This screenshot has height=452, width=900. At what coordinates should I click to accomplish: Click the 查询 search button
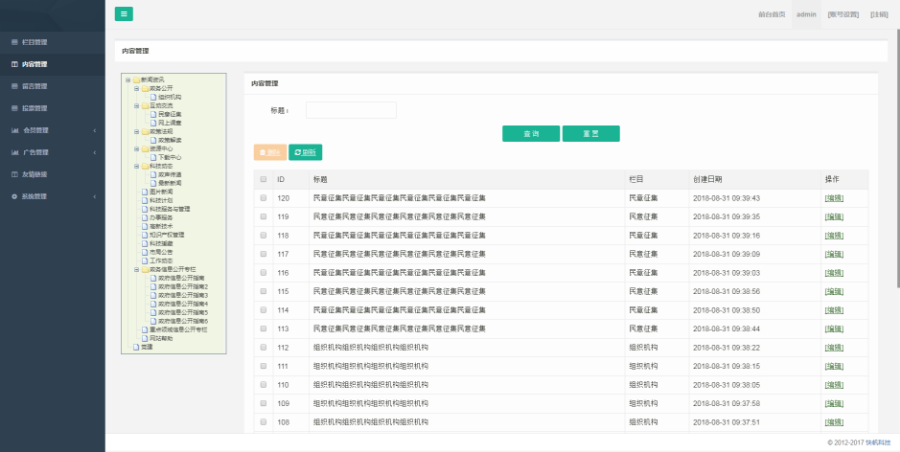531,133
